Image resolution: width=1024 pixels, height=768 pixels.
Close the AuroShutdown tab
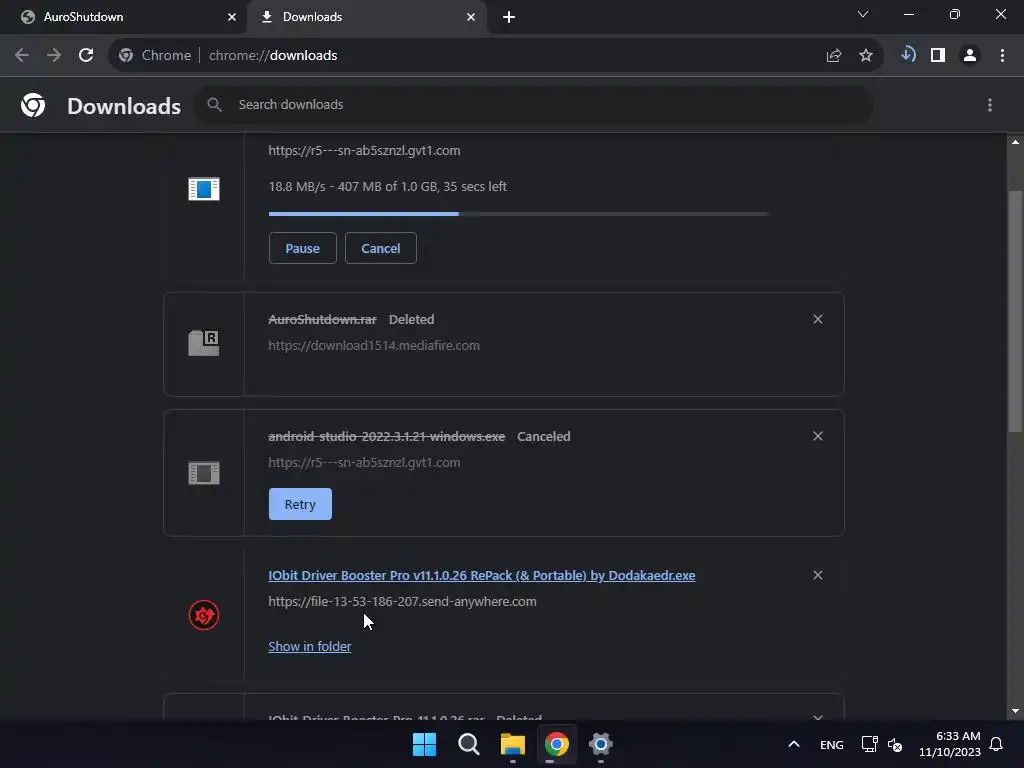click(232, 17)
